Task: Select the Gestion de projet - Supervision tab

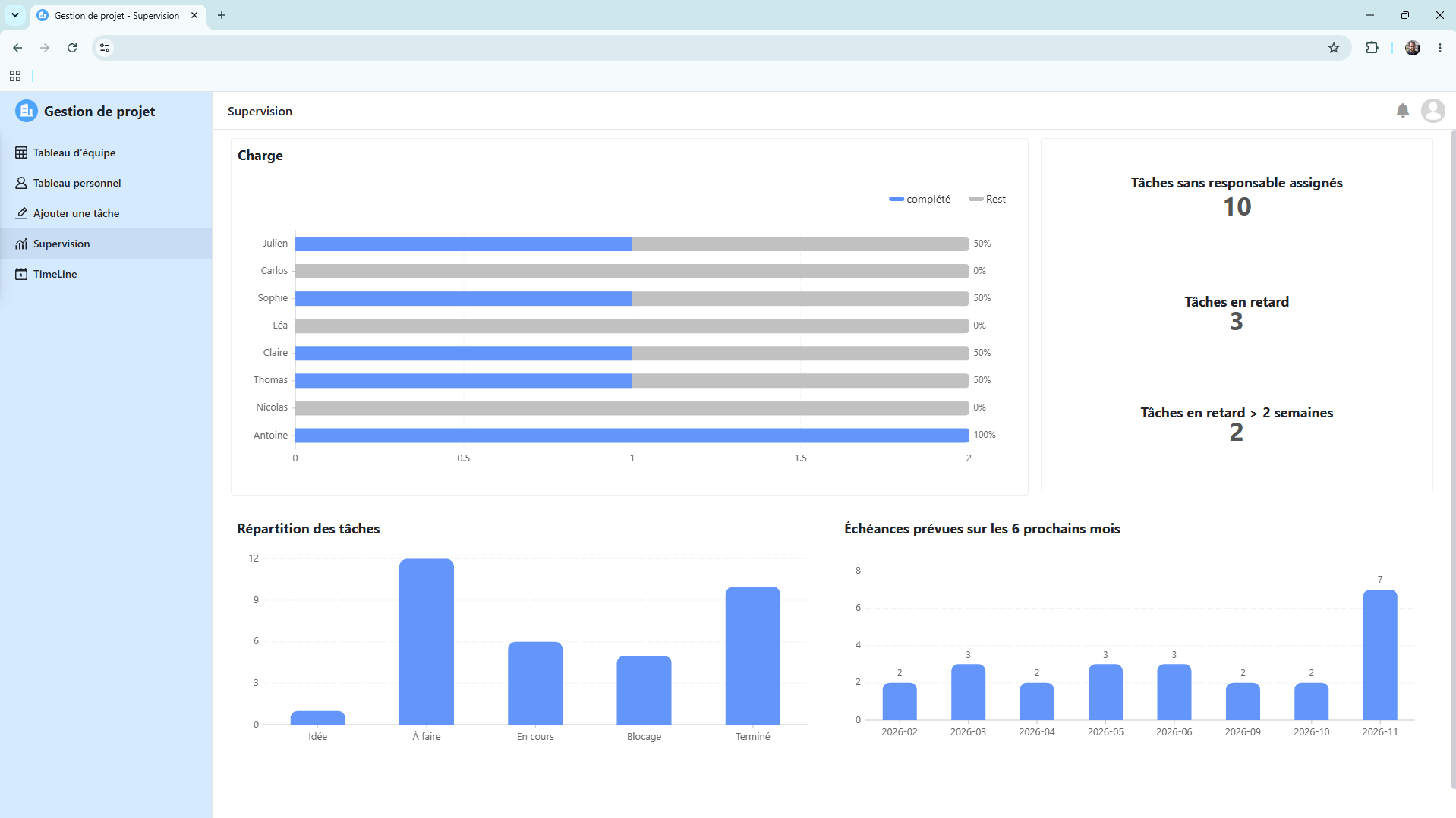Action: [118, 16]
